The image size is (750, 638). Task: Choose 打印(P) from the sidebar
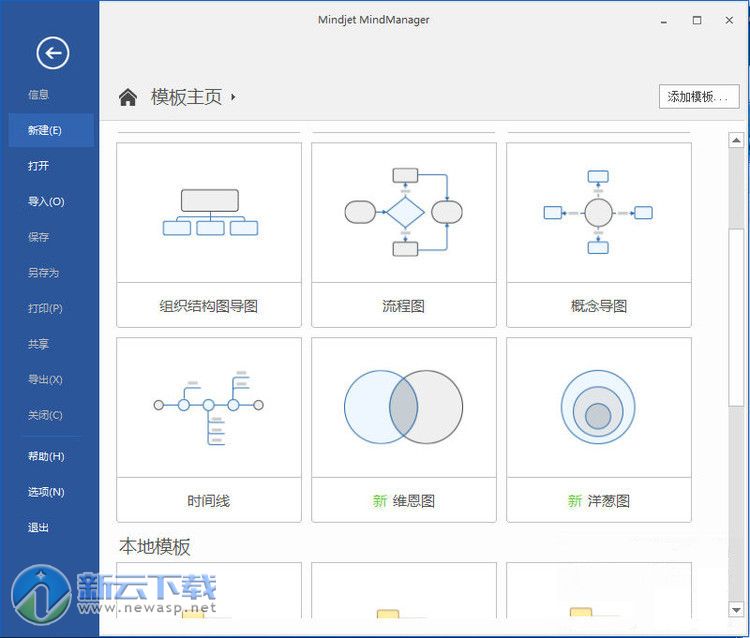pyautogui.click(x=45, y=308)
